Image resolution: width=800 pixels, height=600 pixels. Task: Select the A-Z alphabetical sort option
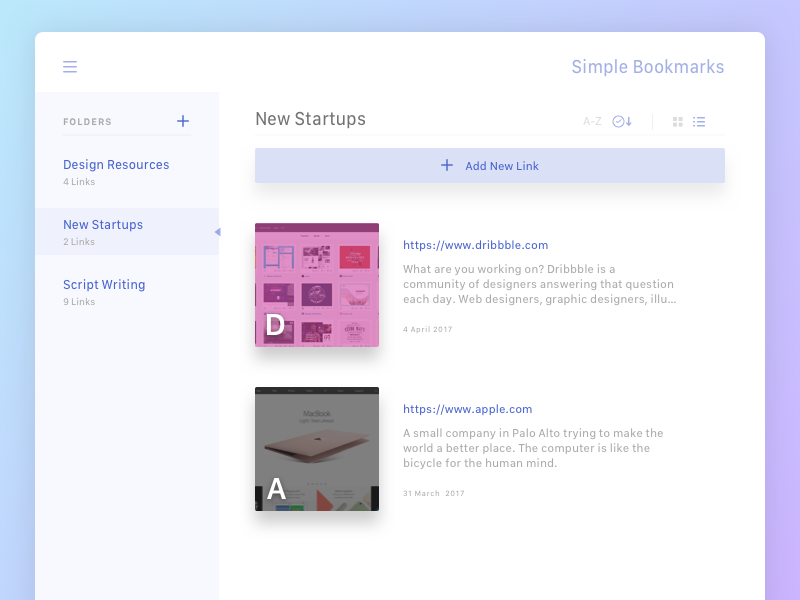[x=592, y=120]
